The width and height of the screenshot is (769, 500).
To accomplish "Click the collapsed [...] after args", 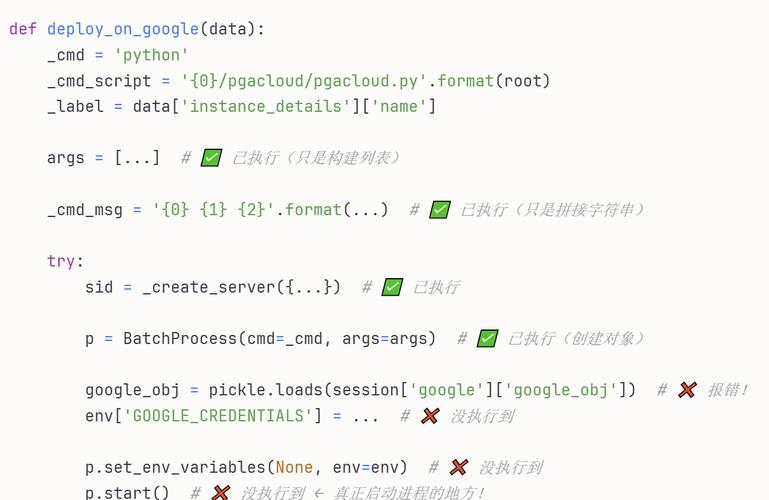I will [x=137, y=158].
